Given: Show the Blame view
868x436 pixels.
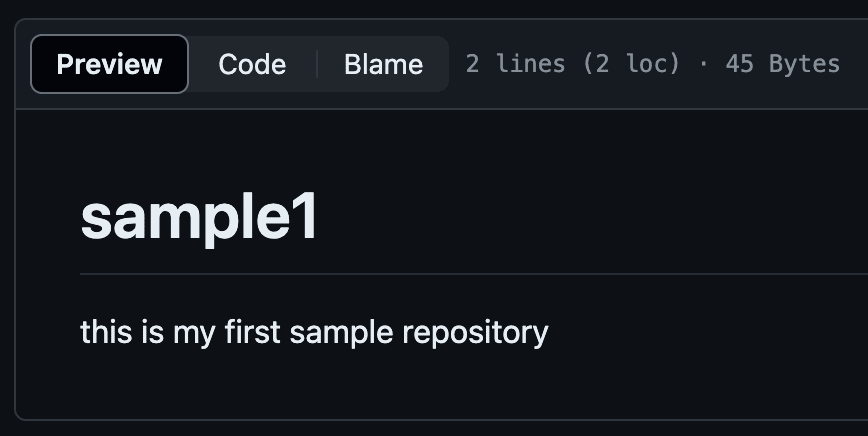Looking at the screenshot, I should 384,64.
